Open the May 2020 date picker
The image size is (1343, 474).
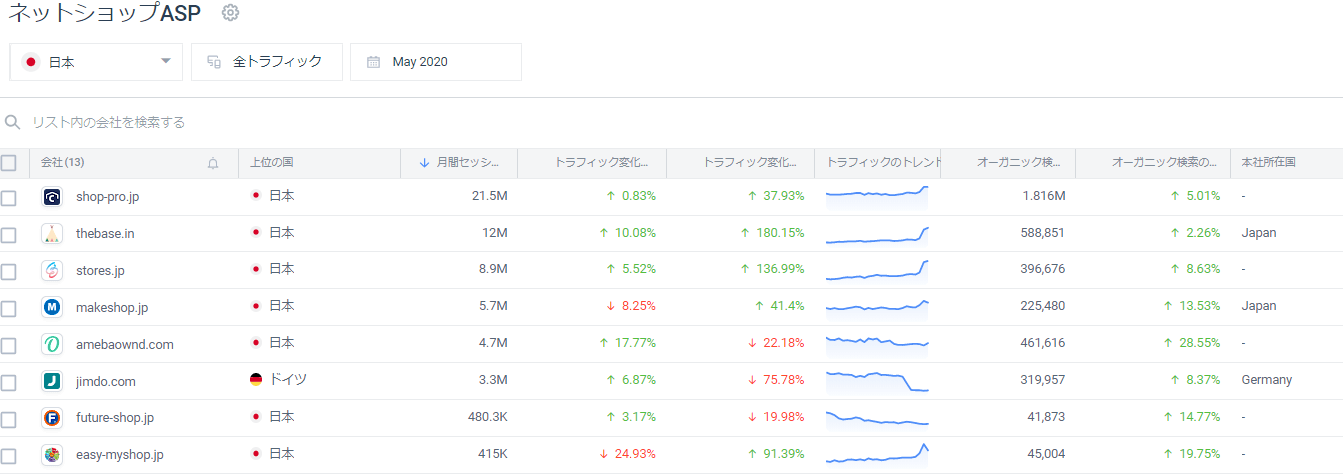point(435,62)
